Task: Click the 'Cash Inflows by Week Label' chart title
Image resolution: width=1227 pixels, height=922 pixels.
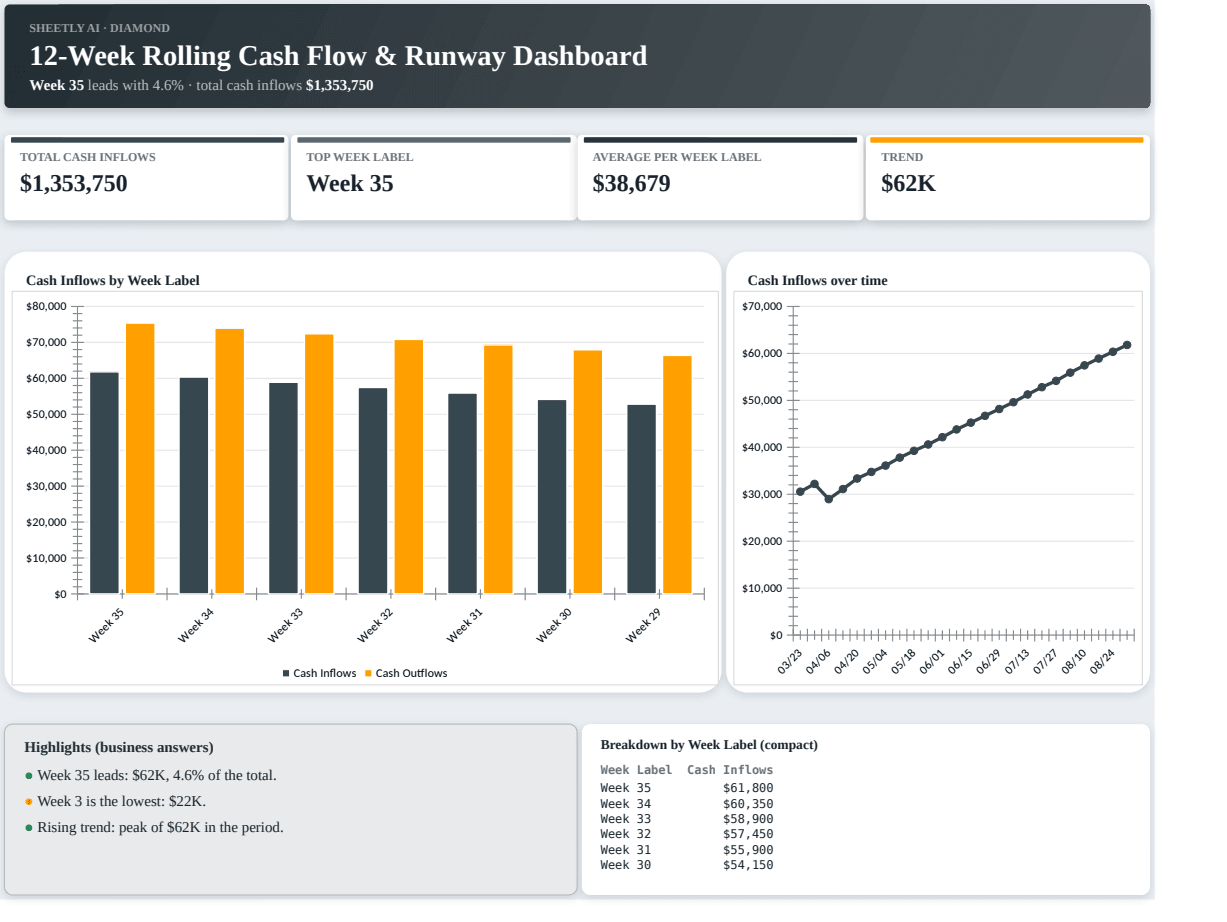Action: coord(113,281)
